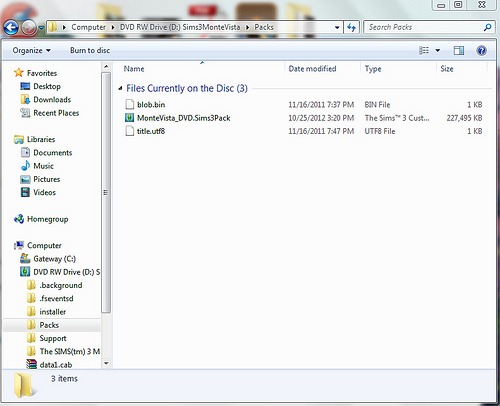Open the Organize menu
The image size is (500, 406).
pyautogui.click(x=31, y=50)
